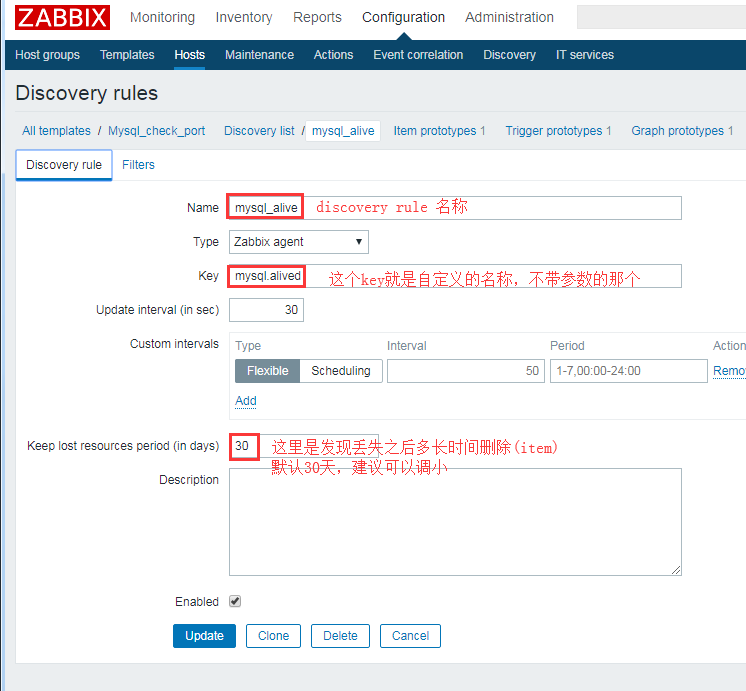
Task: Click the ZABBIX logo
Action: coord(62,18)
